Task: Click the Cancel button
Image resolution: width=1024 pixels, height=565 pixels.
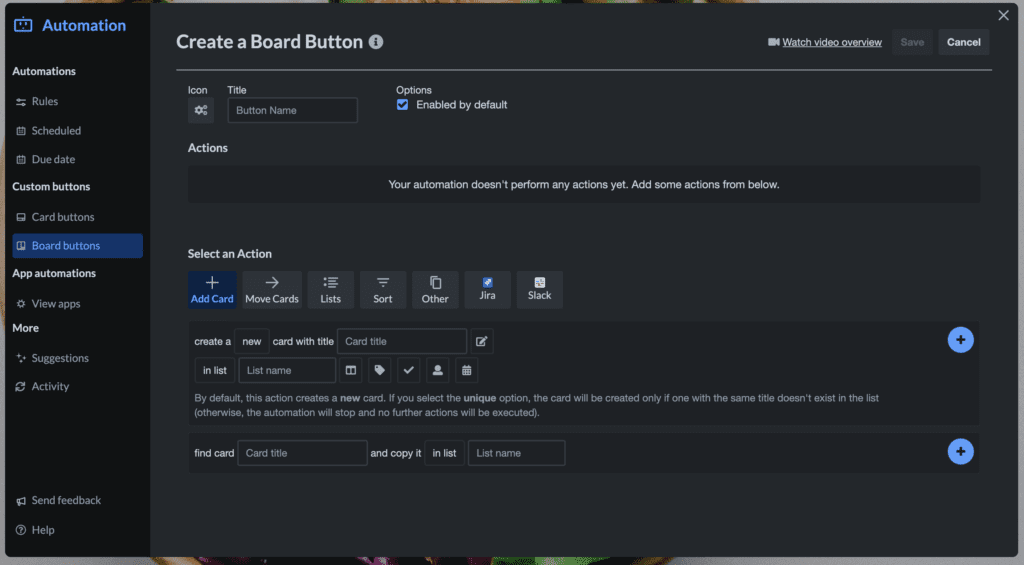Action: click(x=963, y=42)
